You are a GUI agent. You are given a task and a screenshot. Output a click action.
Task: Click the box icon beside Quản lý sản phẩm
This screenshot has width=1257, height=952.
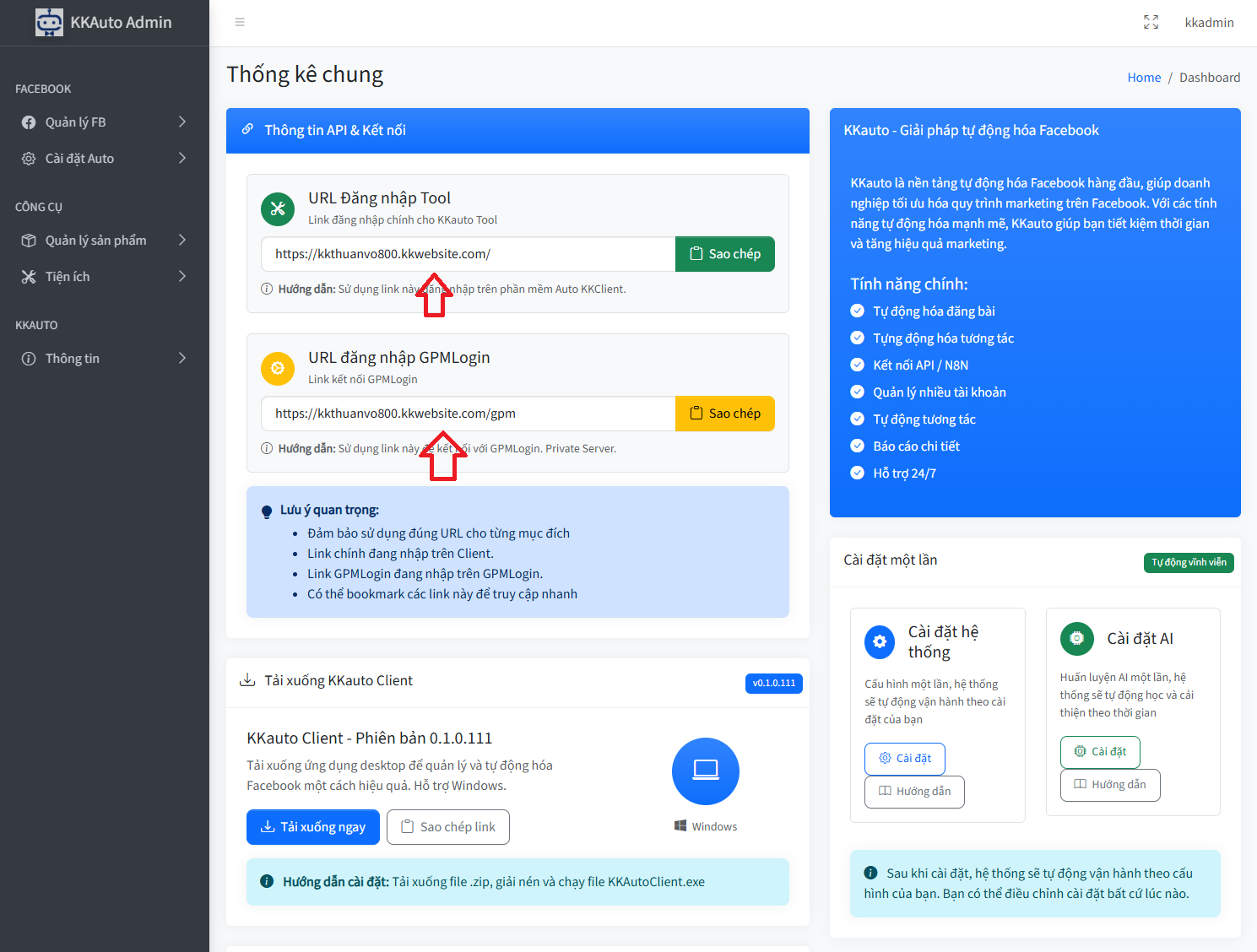point(29,241)
